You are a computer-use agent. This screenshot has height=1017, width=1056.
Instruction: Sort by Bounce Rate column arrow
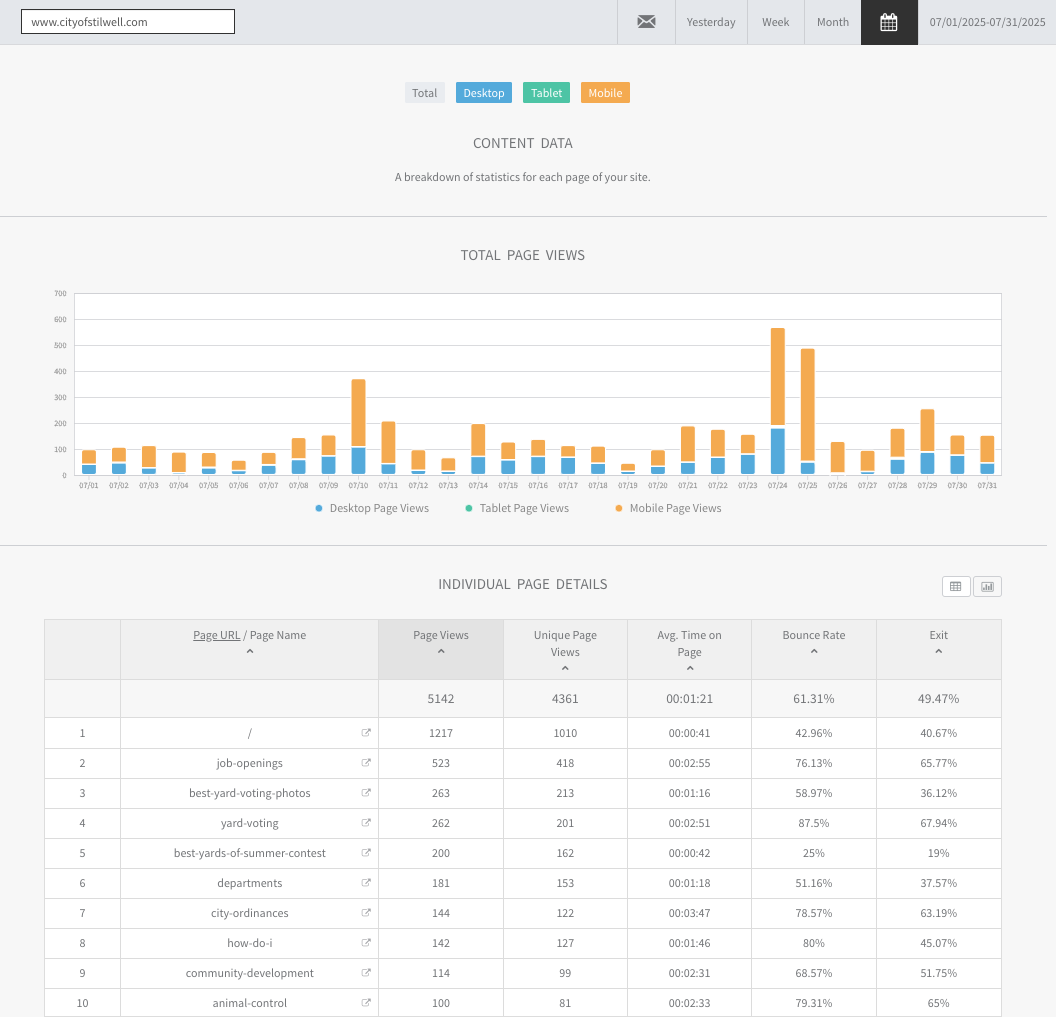814,652
